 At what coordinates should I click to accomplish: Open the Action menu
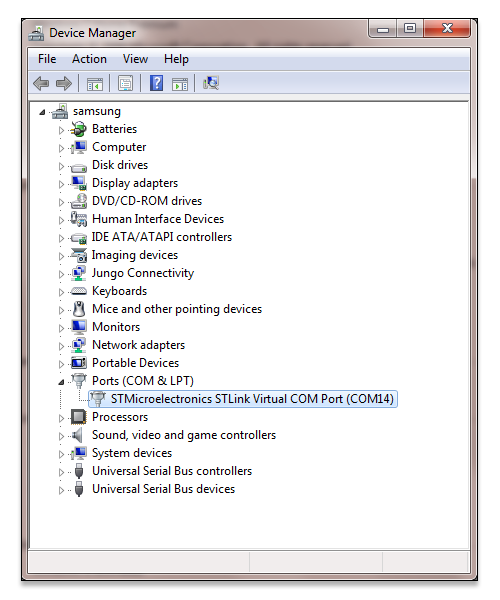point(90,59)
